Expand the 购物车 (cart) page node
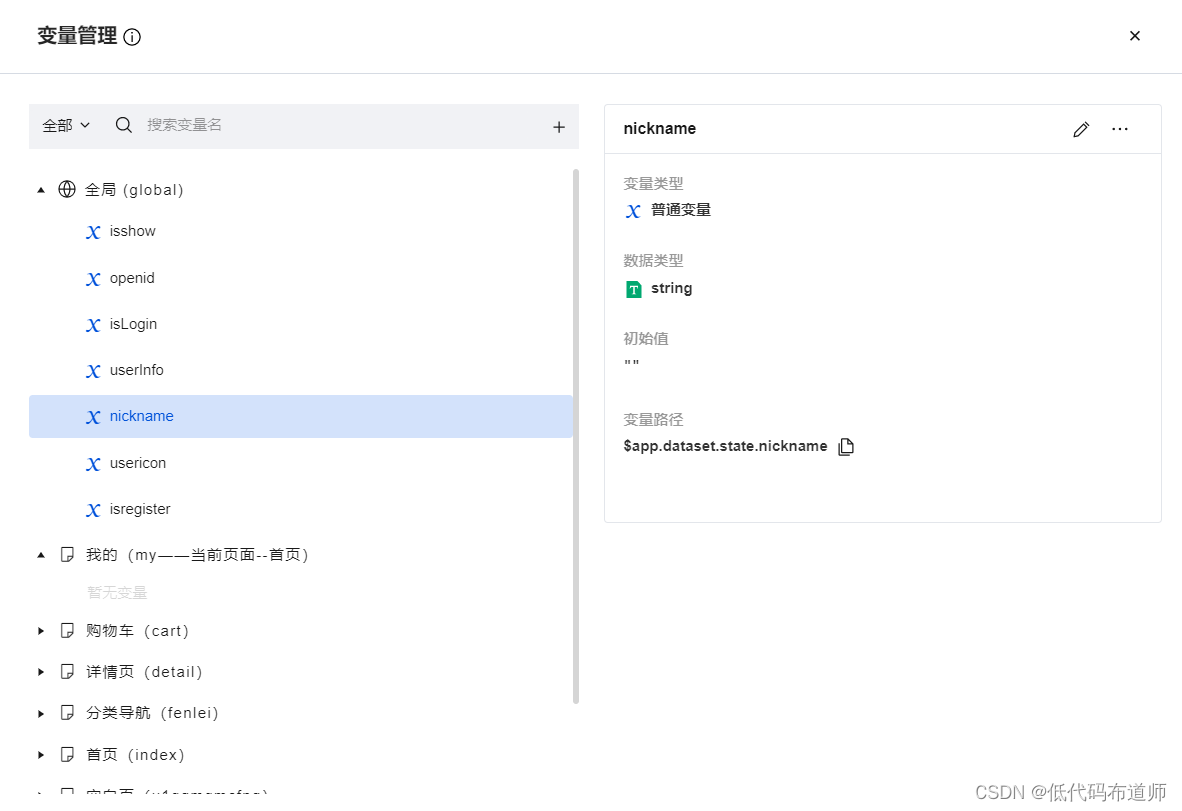1182x811 pixels. tap(41, 631)
